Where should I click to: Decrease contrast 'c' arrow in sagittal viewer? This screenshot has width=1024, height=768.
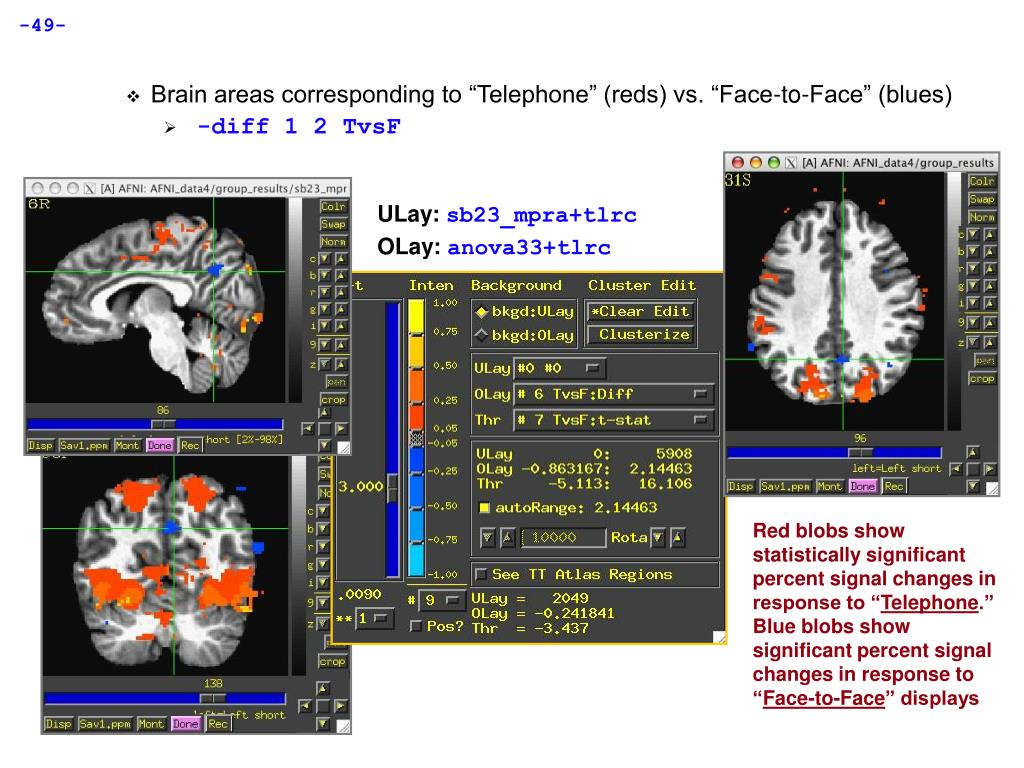(325, 259)
